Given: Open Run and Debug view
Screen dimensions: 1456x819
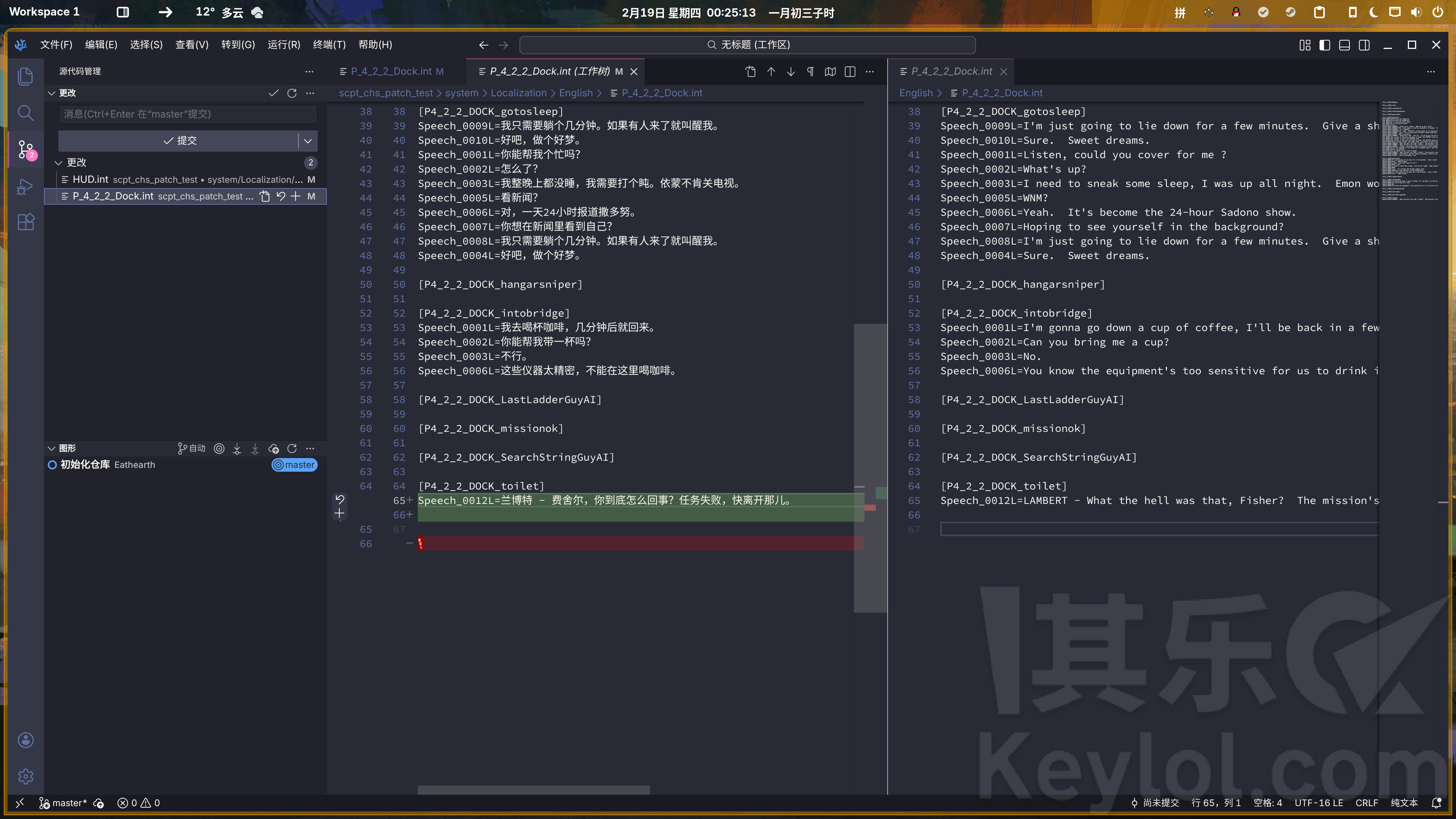Looking at the screenshot, I should coord(25,187).
